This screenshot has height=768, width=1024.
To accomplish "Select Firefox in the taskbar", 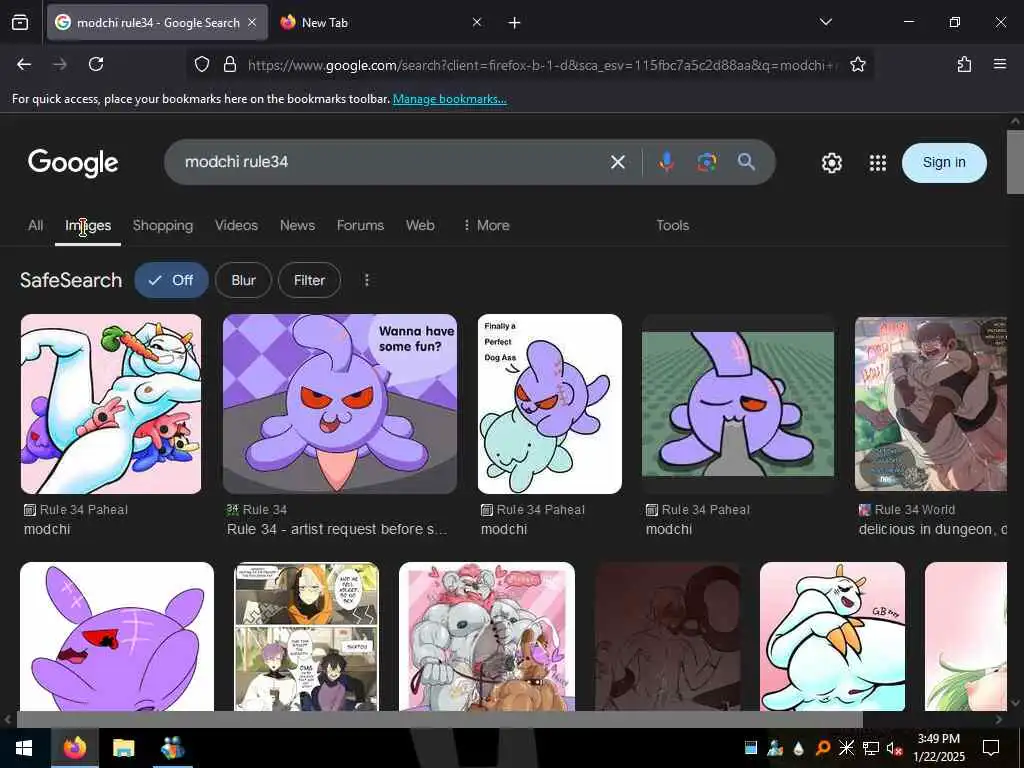I will click(75, 748).
